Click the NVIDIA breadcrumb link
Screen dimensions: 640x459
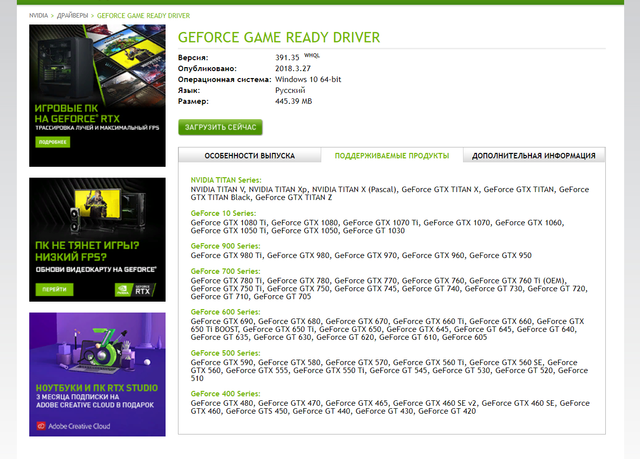tap(38, 16)
